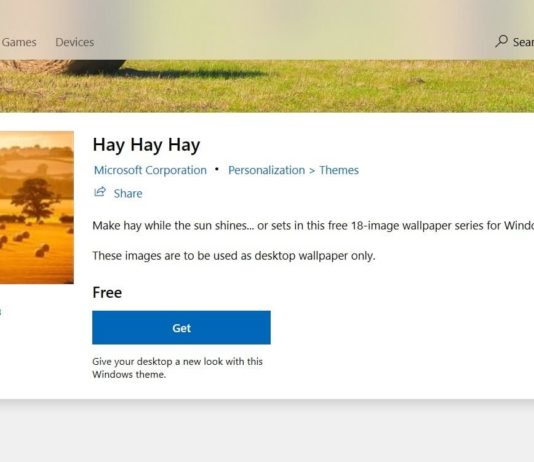Click 'Give your desktop a new look' text
Image resolution: width=534 pixels, height=462 pixels.
177,368
